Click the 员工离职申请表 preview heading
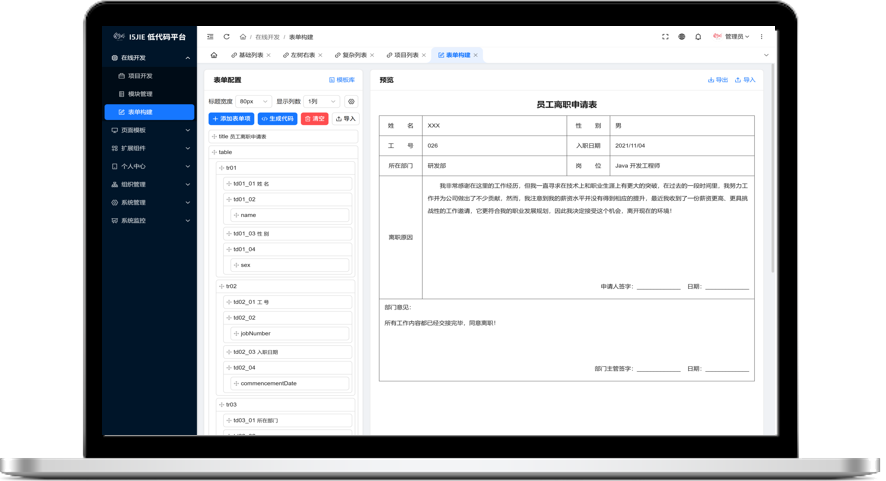 [567, 105]
